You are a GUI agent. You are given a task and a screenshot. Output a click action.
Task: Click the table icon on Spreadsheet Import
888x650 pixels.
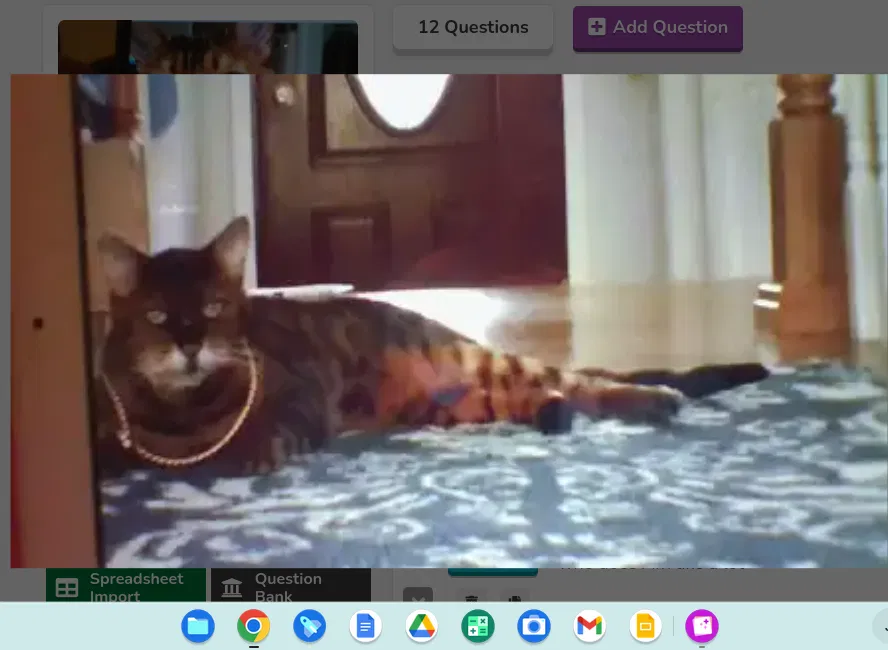point(67,588)
